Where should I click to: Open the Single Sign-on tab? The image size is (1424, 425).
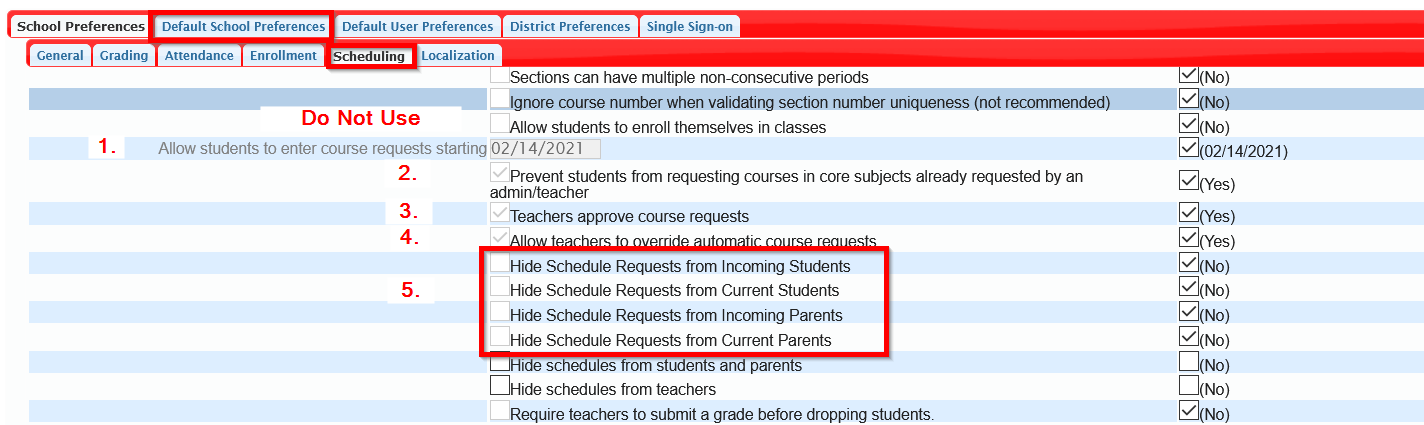point(689,26)
